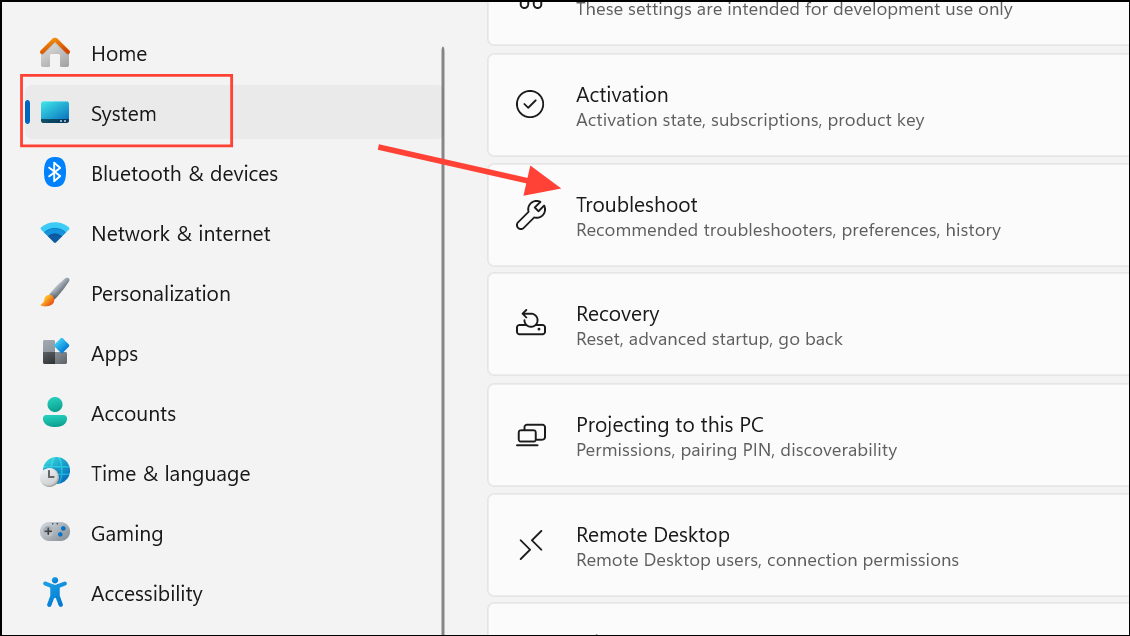This screenshot has height=636, width=1130.
Task: Click the System monitor icon in sidebar
Action: click(x=54, y=113)
